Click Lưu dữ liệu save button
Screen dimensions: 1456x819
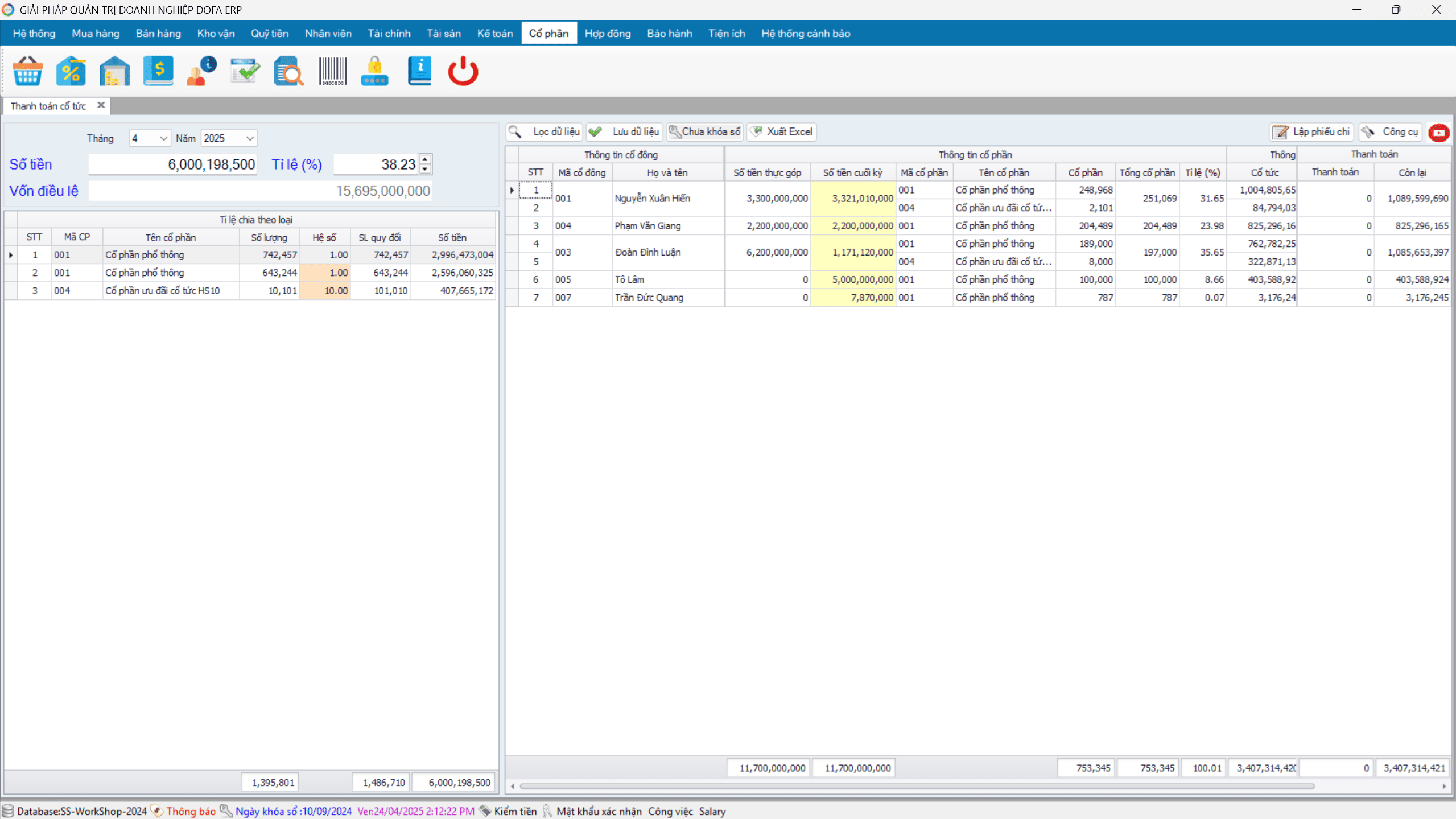pyautogui.click(x=624, y=132)
